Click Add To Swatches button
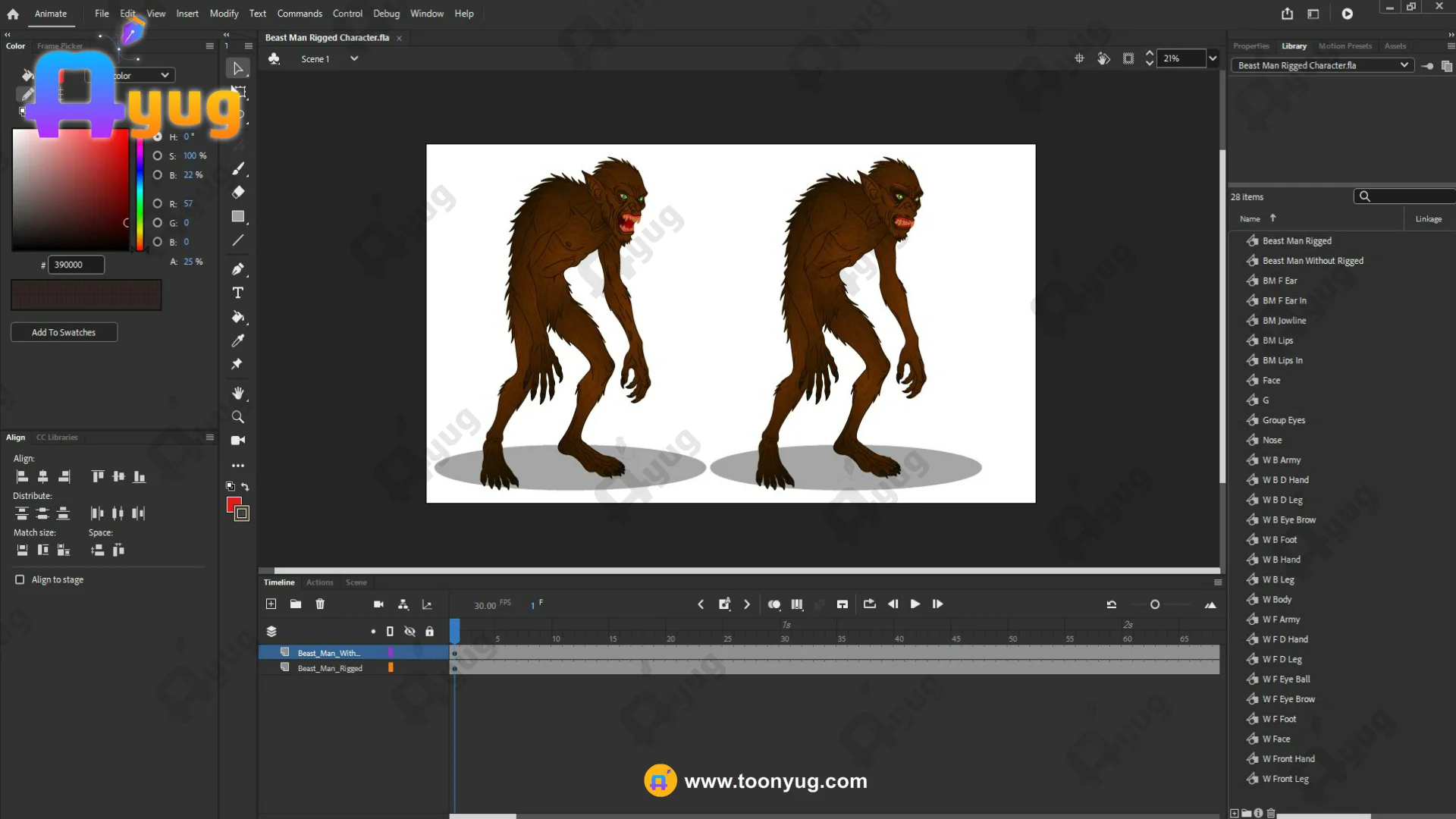 coord(64,332)
